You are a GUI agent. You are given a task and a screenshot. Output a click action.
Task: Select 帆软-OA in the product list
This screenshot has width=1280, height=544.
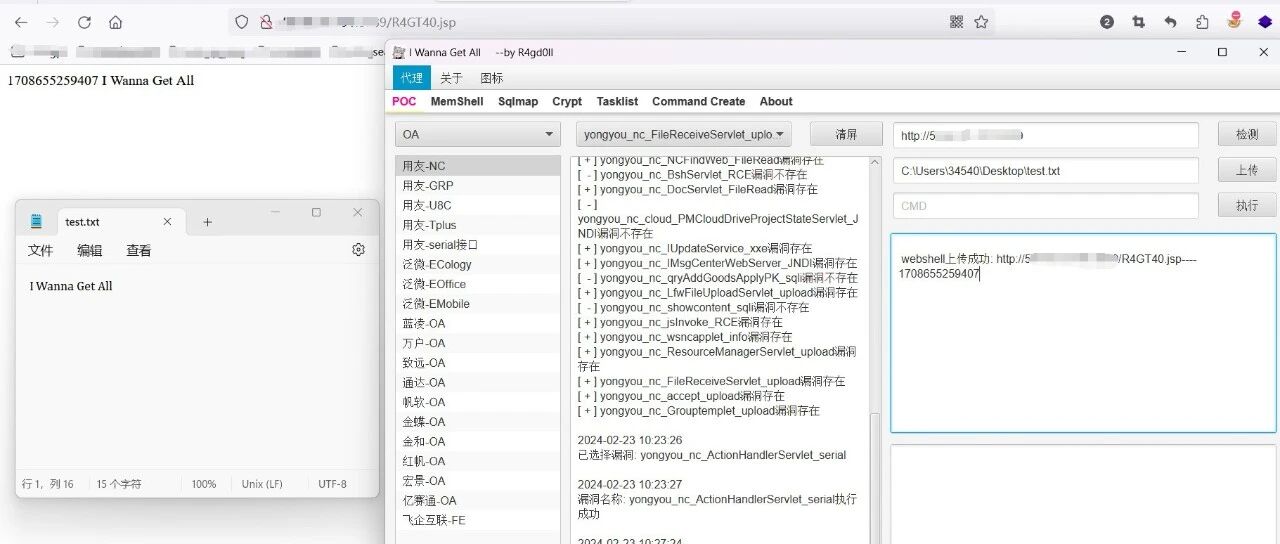tap(478, 402)
